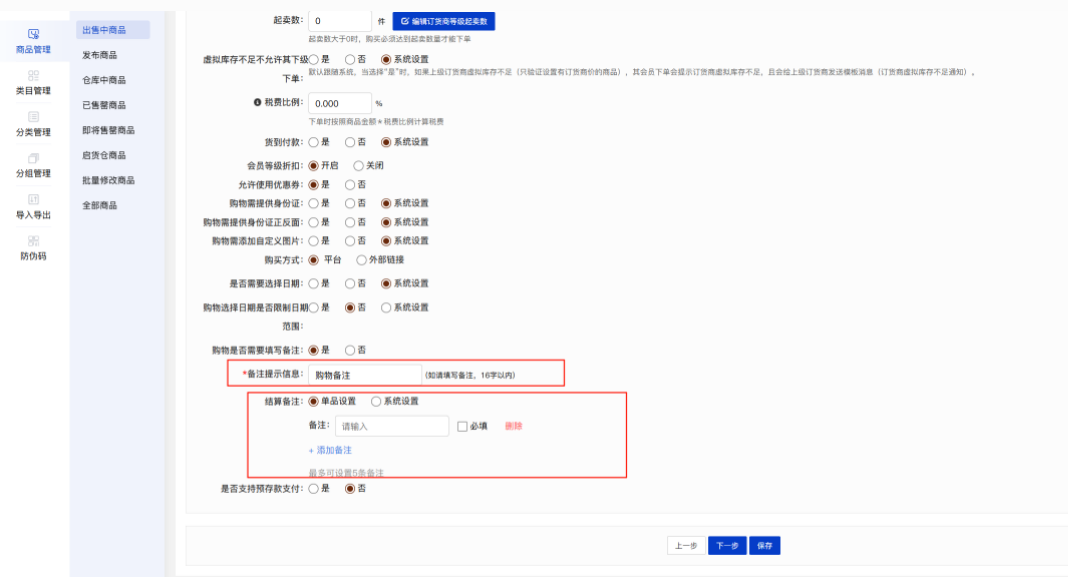
Task: Select 否 for 虚拟库存不足不允许其下级下单
Action: pyautogui.click(x=350, y=60)
